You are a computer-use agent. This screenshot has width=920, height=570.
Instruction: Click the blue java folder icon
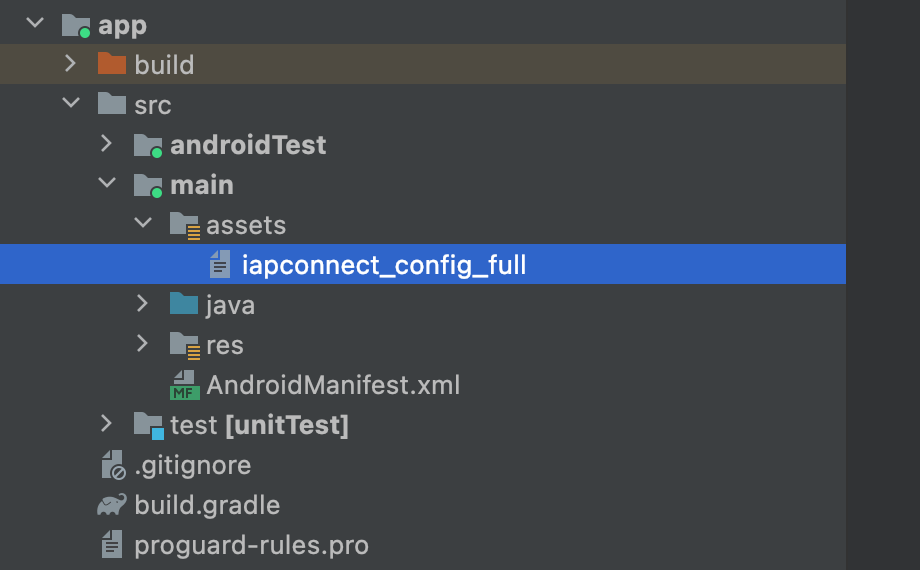184,304
